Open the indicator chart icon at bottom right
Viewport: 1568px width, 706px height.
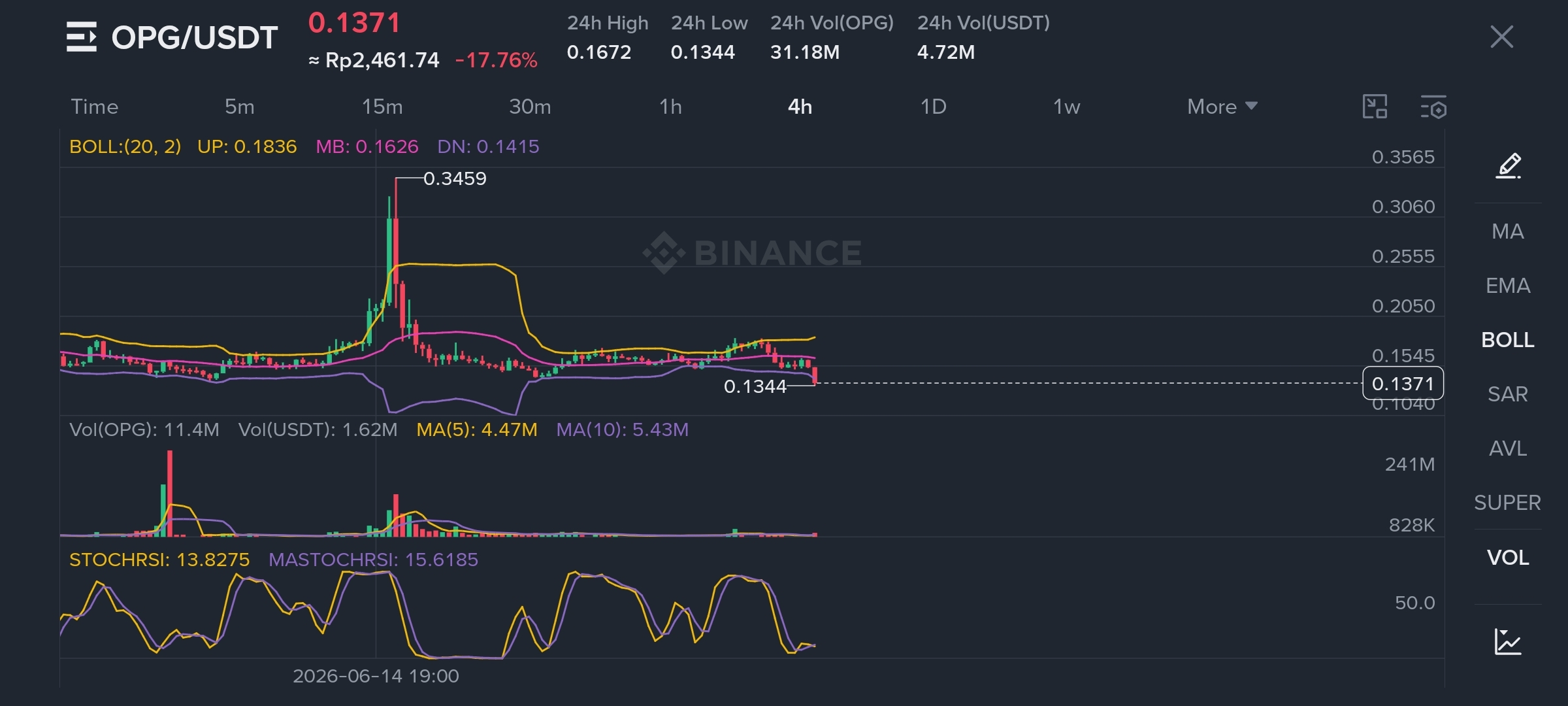[x=1508, y=641]
